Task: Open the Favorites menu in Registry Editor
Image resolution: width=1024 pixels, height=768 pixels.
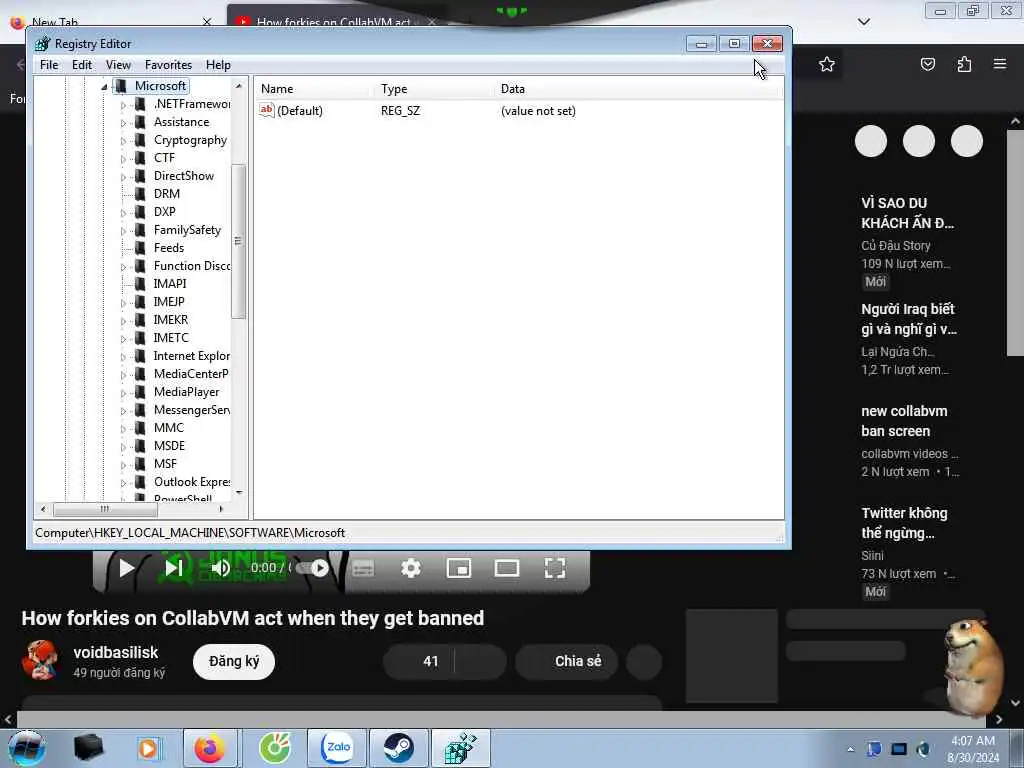Action: [x=168, y=65]
